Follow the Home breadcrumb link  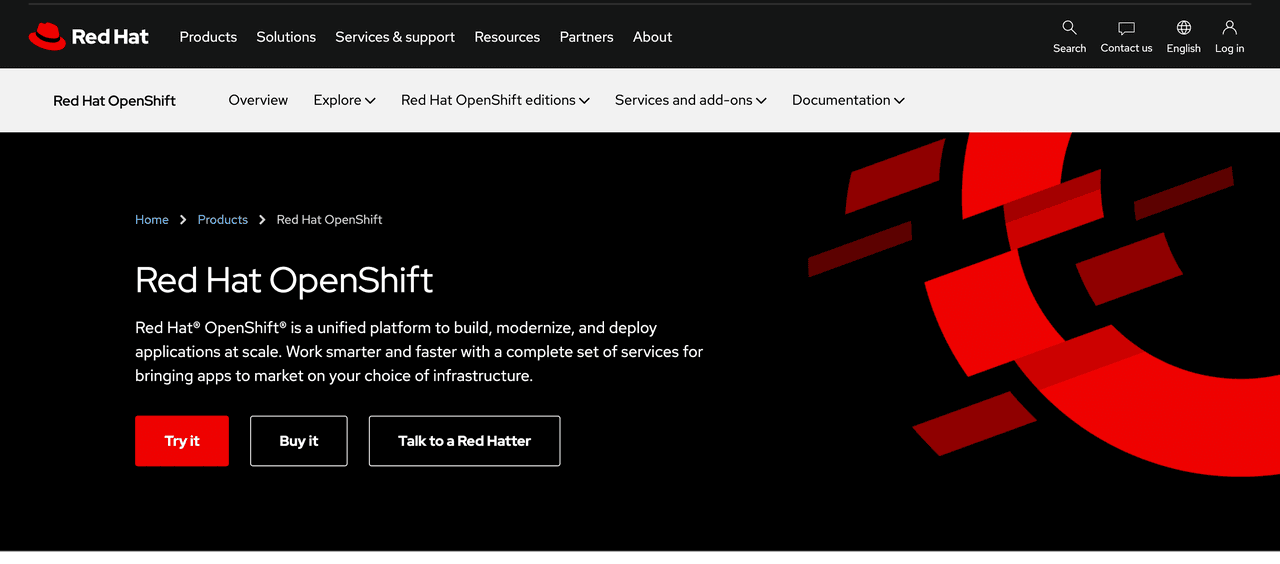tap(152, 219)
